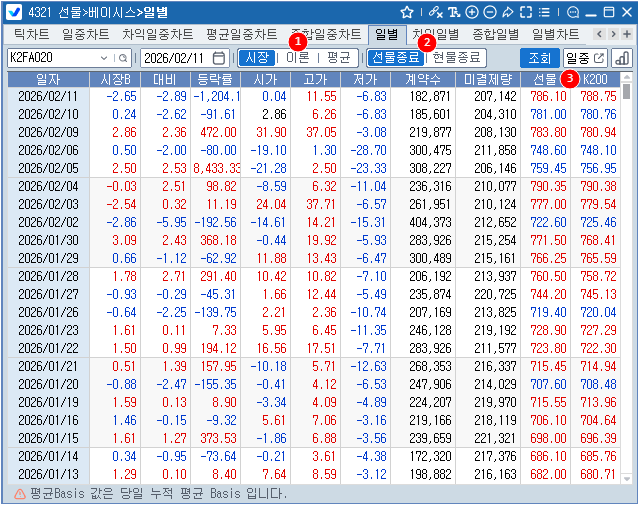The width and height of the screenshot is (639, 505).
Task: Switch to the 틱차트 tab
Action: click(28, 34)
